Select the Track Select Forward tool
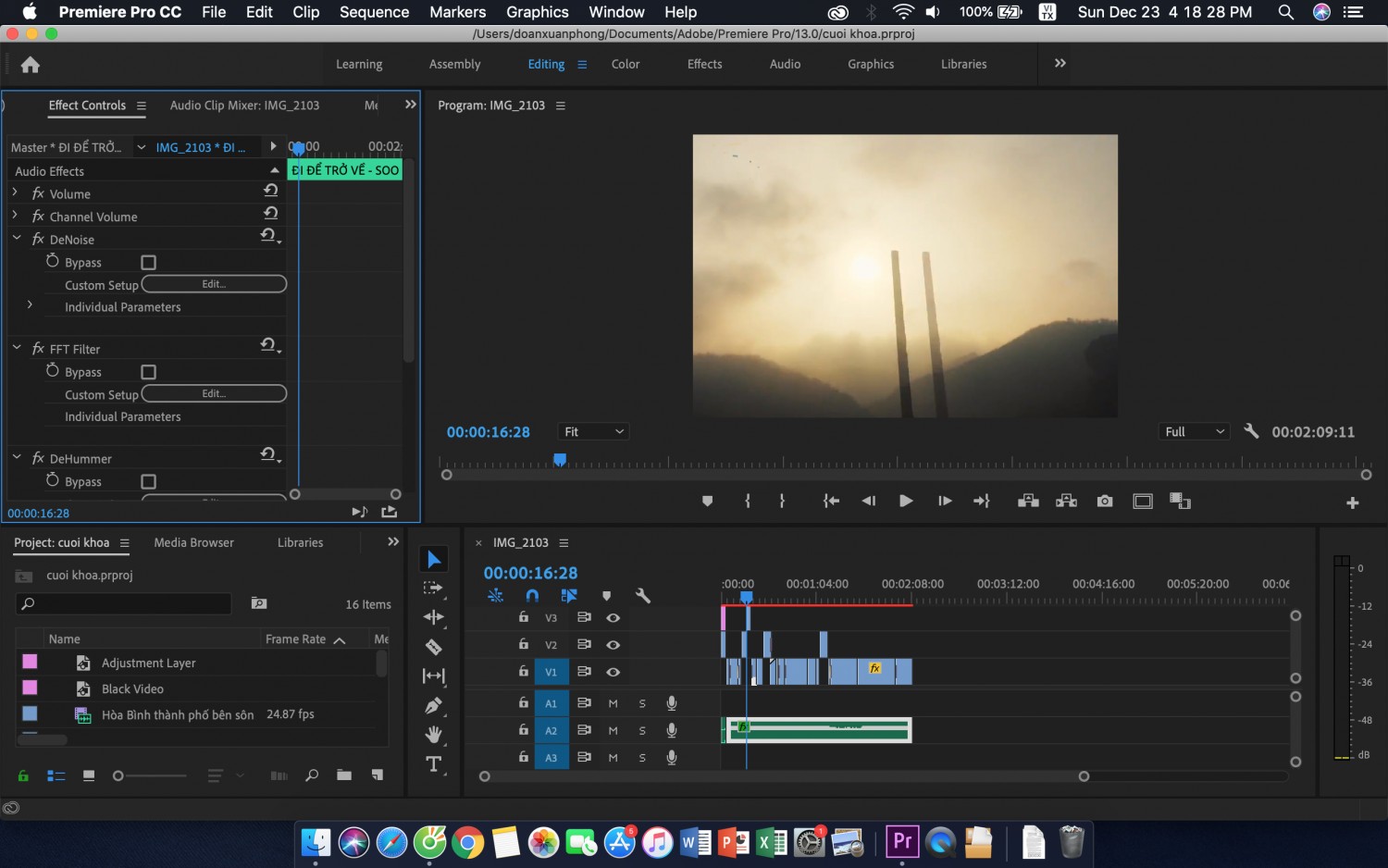Screen dimensions: 1388x868 tap(433, 588)
